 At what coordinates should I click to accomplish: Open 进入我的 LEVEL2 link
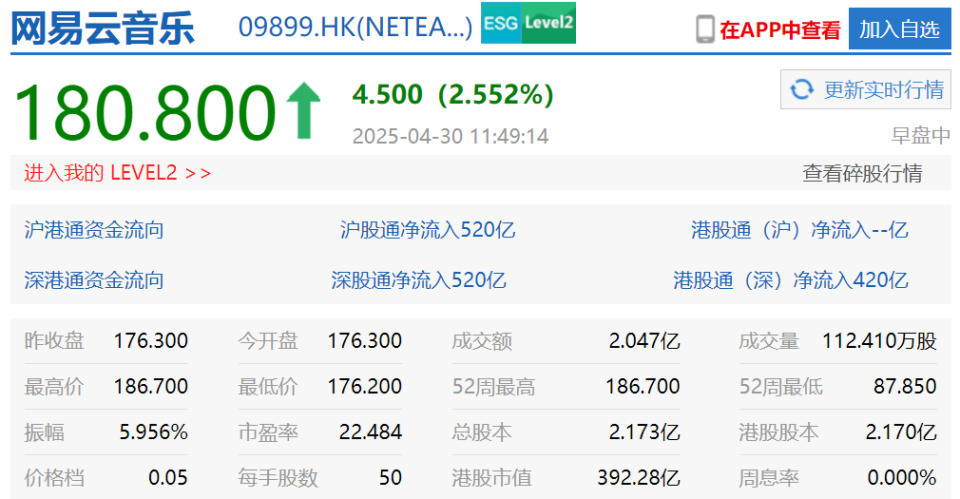pyautogui.click(x=118, y=173)
